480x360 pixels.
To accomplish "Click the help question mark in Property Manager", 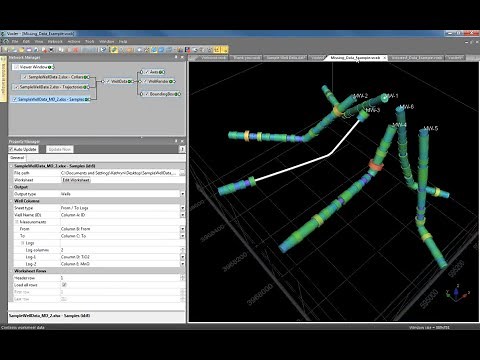I will pos(182,149).
